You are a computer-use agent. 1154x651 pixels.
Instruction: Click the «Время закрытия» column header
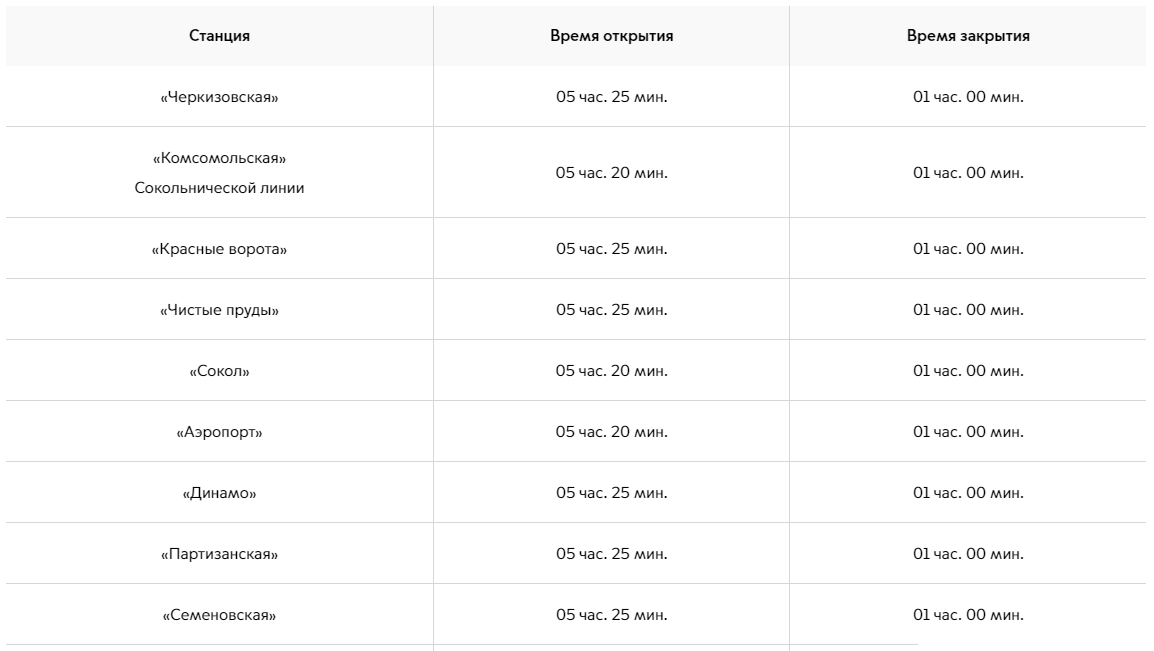coord(968,36)
